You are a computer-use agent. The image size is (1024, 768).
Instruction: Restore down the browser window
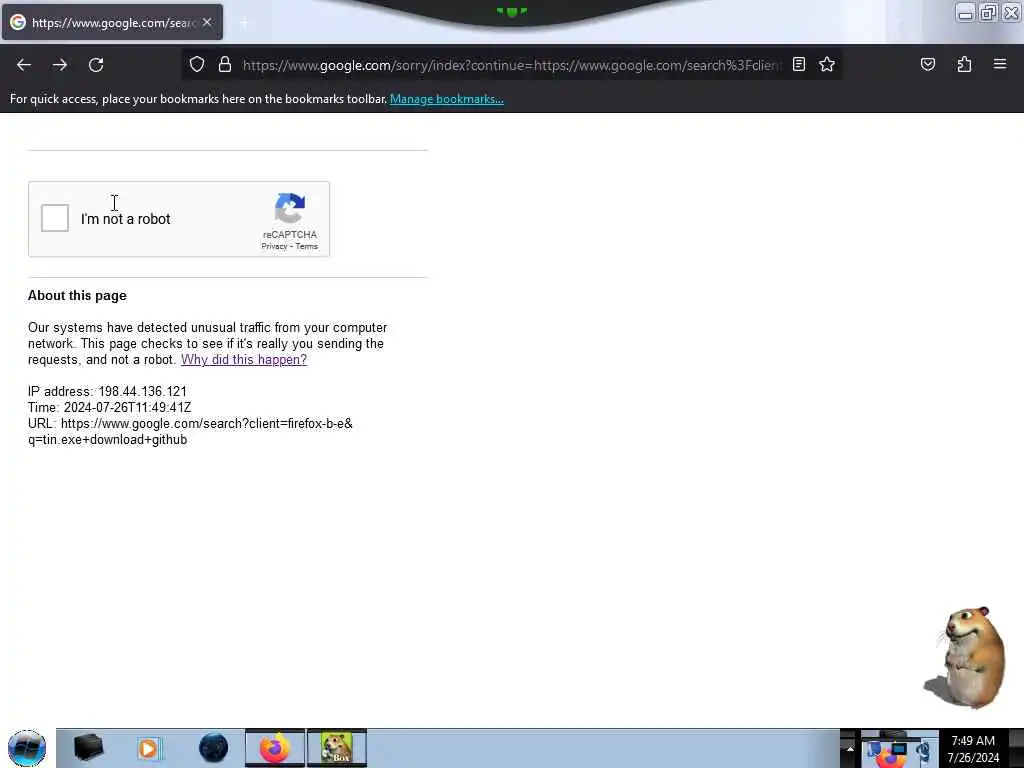point(988,13)
